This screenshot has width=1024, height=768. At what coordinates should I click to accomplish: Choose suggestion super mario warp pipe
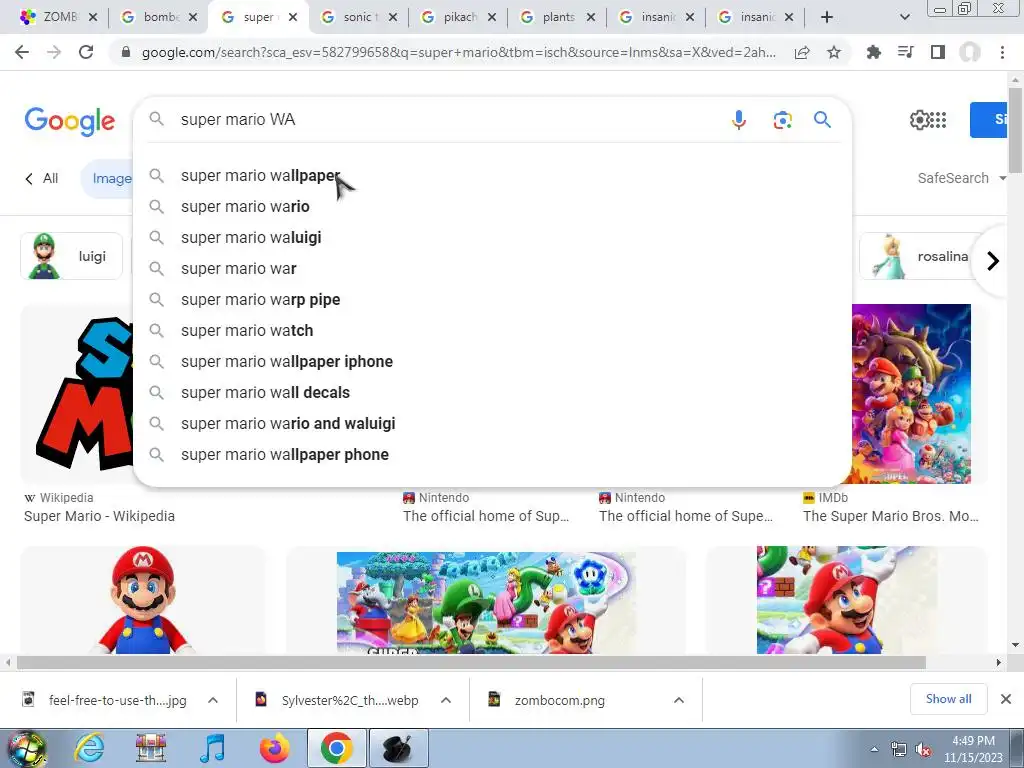[492, 300]
